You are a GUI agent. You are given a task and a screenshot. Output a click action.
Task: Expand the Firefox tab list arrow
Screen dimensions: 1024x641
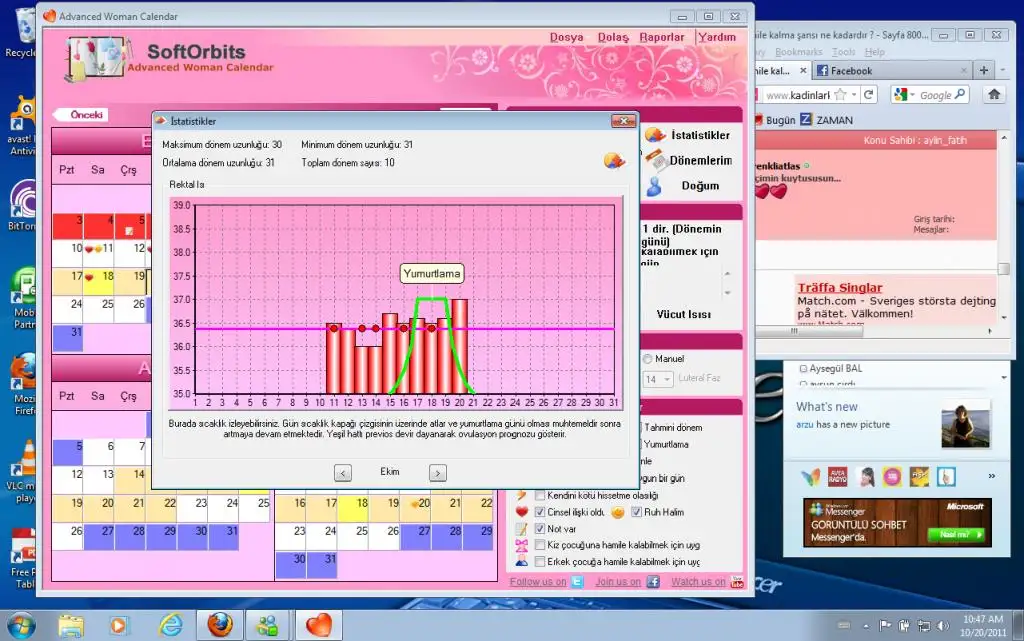pos(1003,70)
